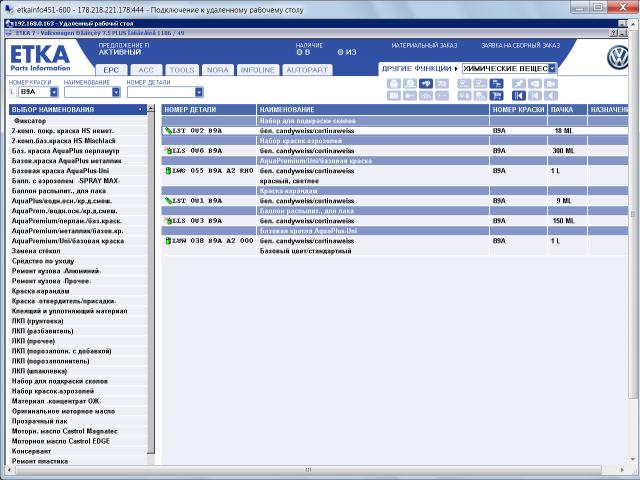Click the question mark help button in the ETKA title bar
Image resolution: width=640 pixels, height=480 pixels.
coord(614,33)
